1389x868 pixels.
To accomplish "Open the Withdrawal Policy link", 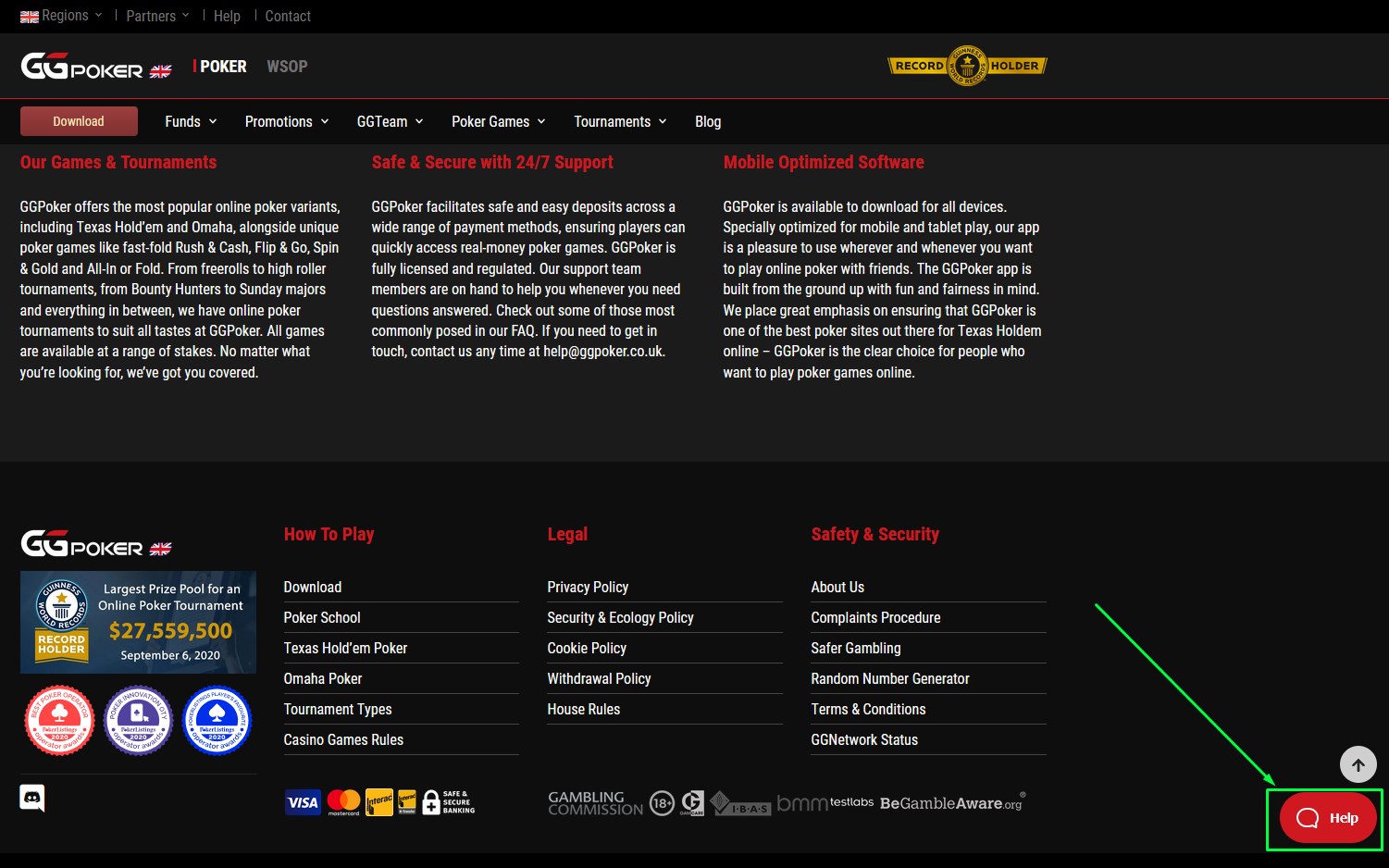I will (x=599, y=678).
